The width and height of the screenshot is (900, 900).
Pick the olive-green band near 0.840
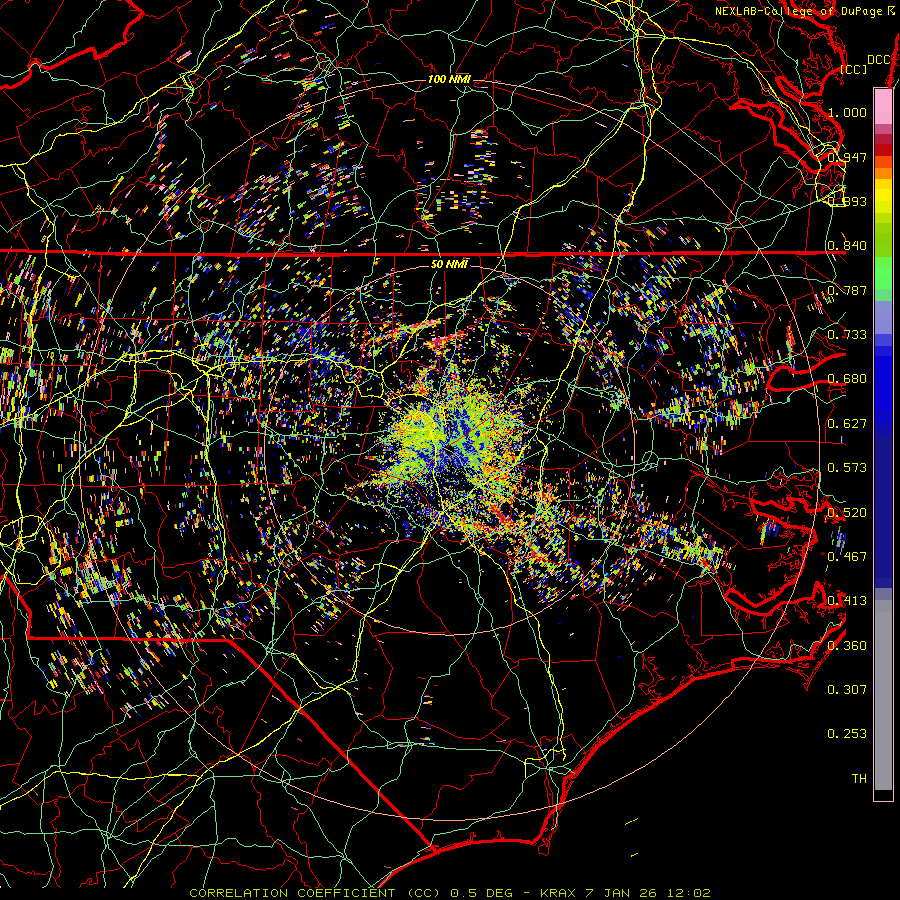pyautogui.click(x=883, y=240)
